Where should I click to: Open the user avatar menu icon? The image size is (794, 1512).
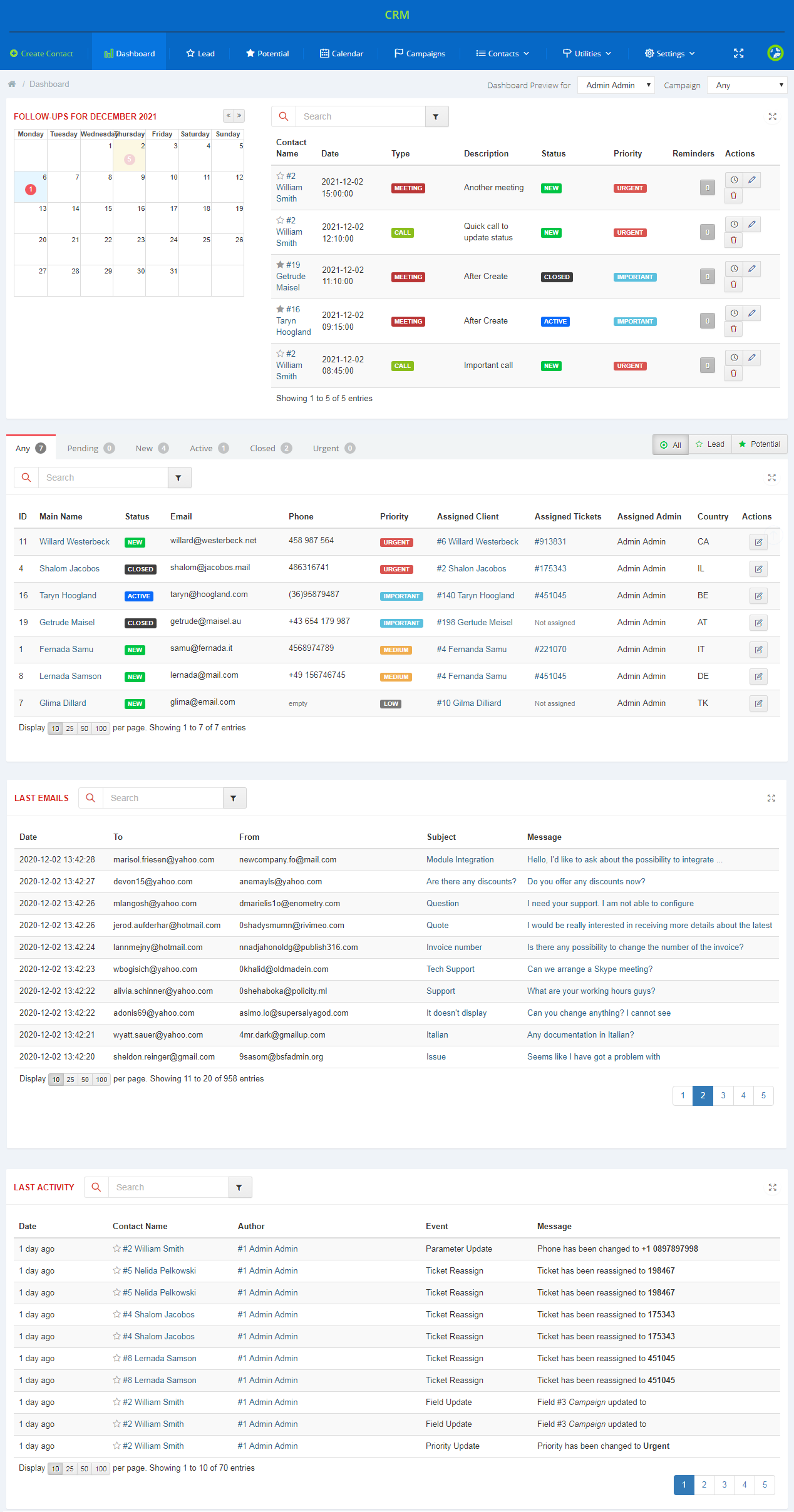(775, 53)
